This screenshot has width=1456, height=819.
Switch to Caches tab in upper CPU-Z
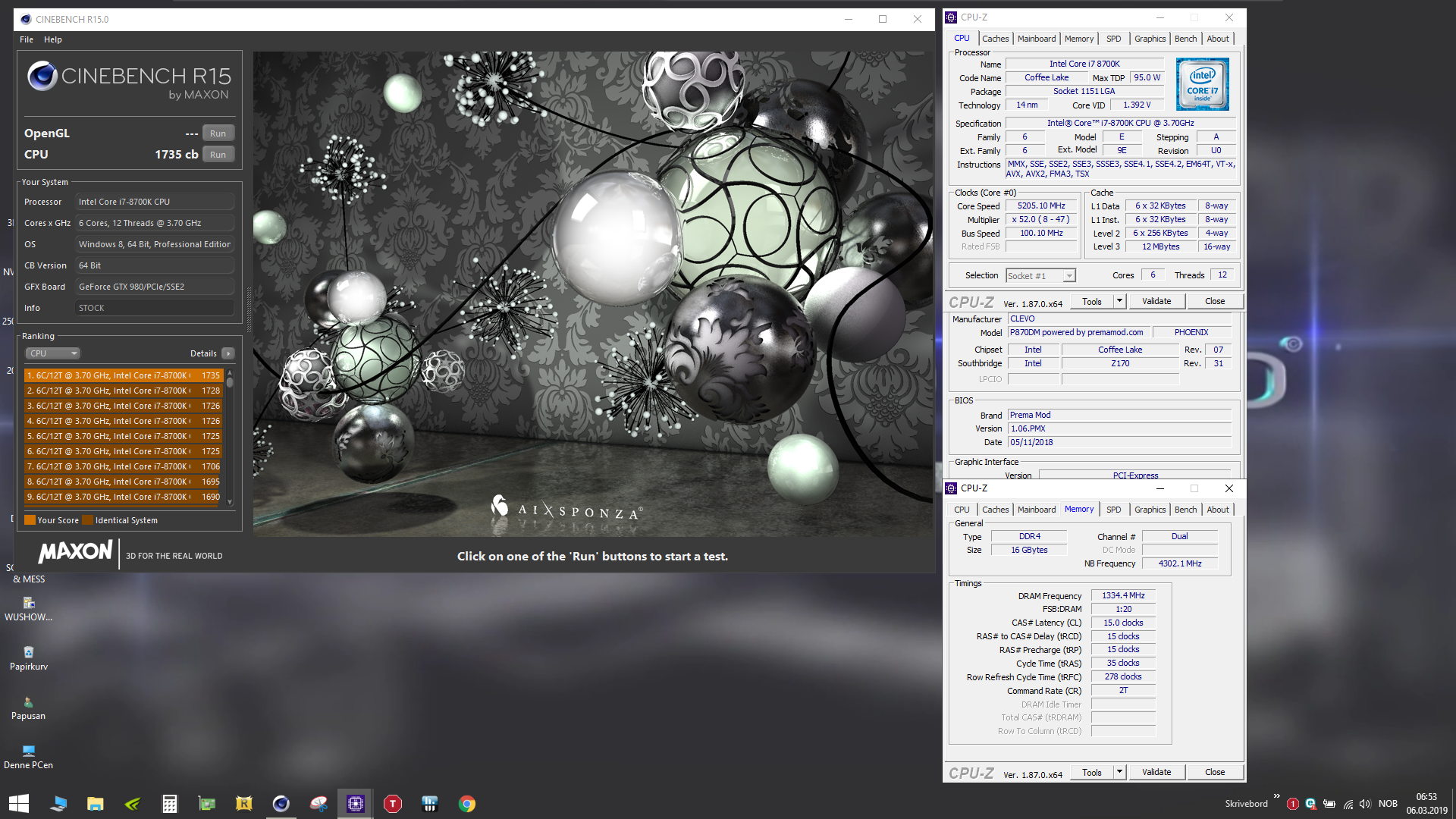pos(996,39)
